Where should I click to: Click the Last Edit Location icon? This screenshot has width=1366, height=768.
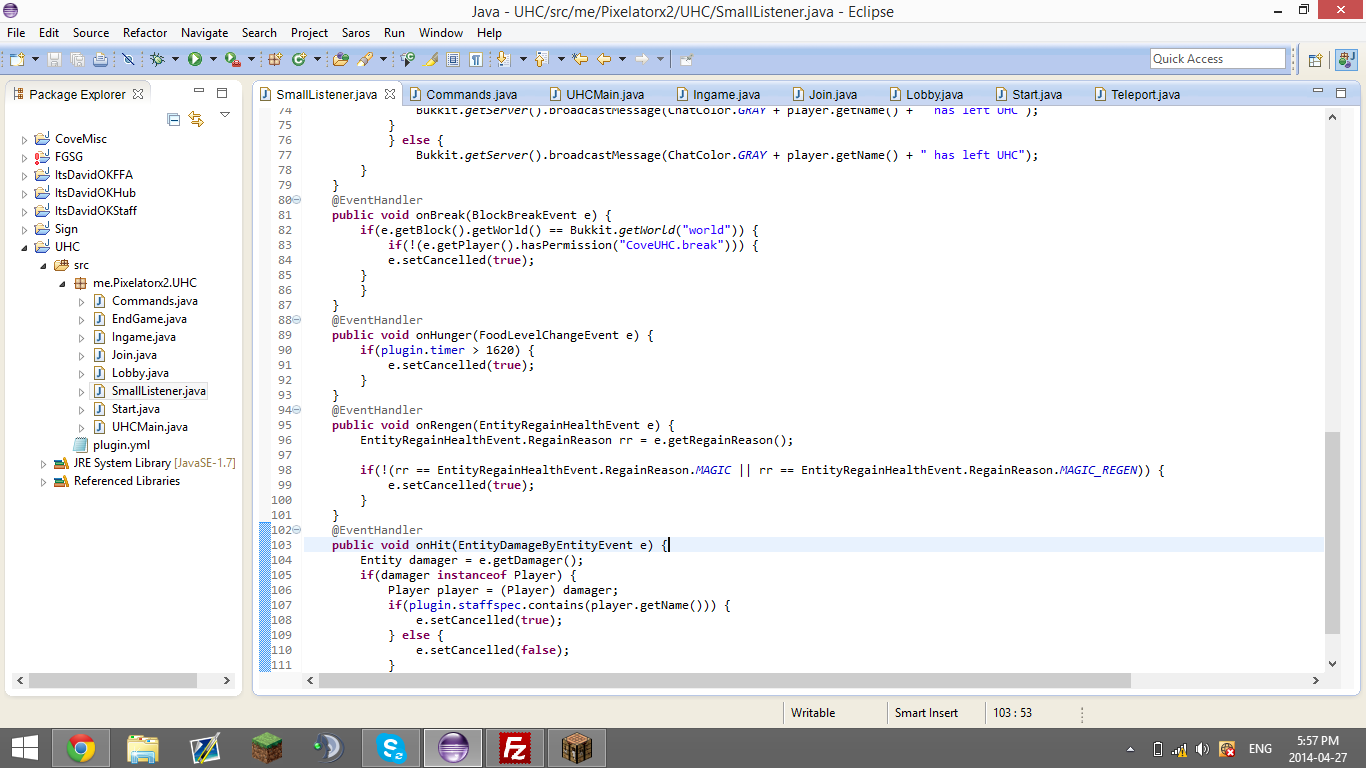(x=579, y=59)
